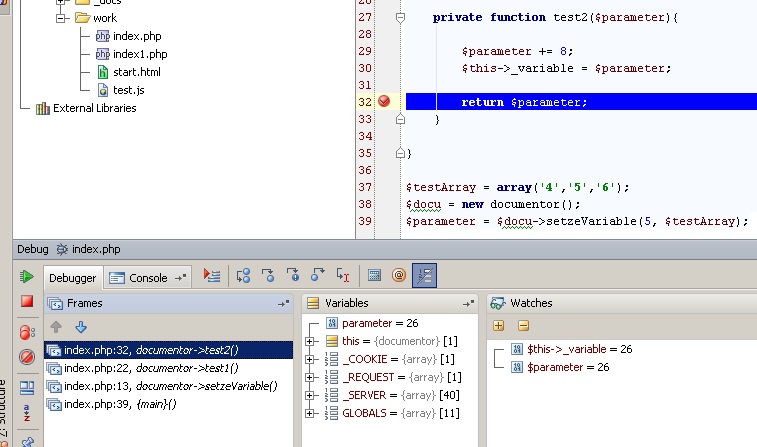Expand the _REQUEST array node
This screenshot has height=447, width=757.
click(x=310, y=377)
